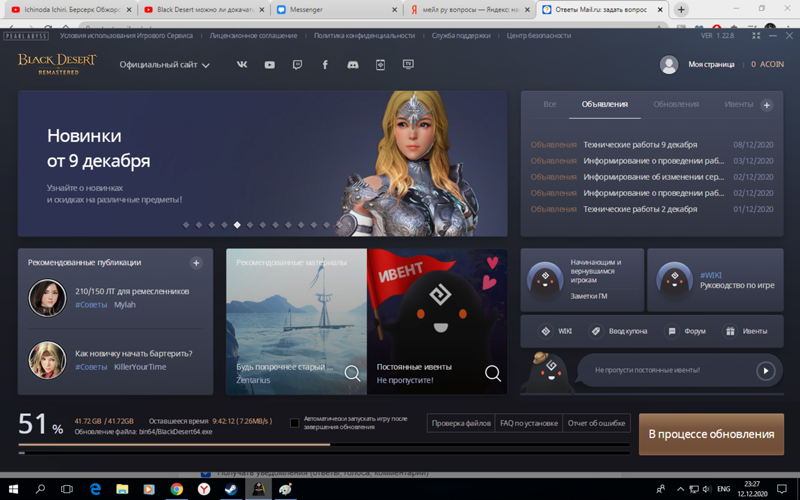Open the ACOIN balance link

(x=767, y=64)
